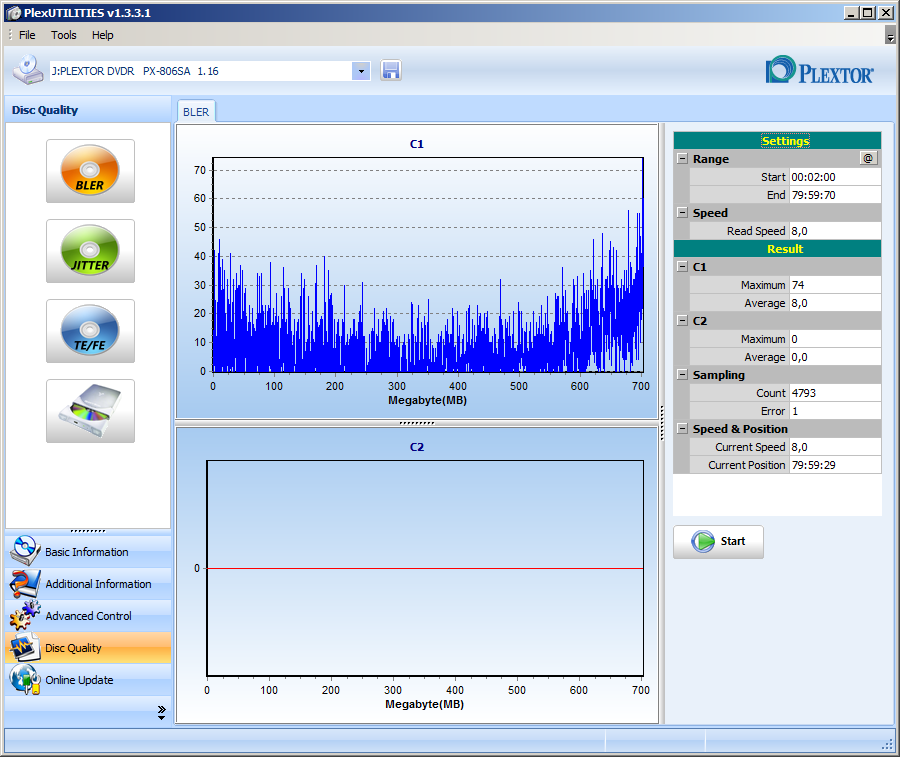
Task: Open the TE/FE test icon
Action: click(x=90, y=331)
